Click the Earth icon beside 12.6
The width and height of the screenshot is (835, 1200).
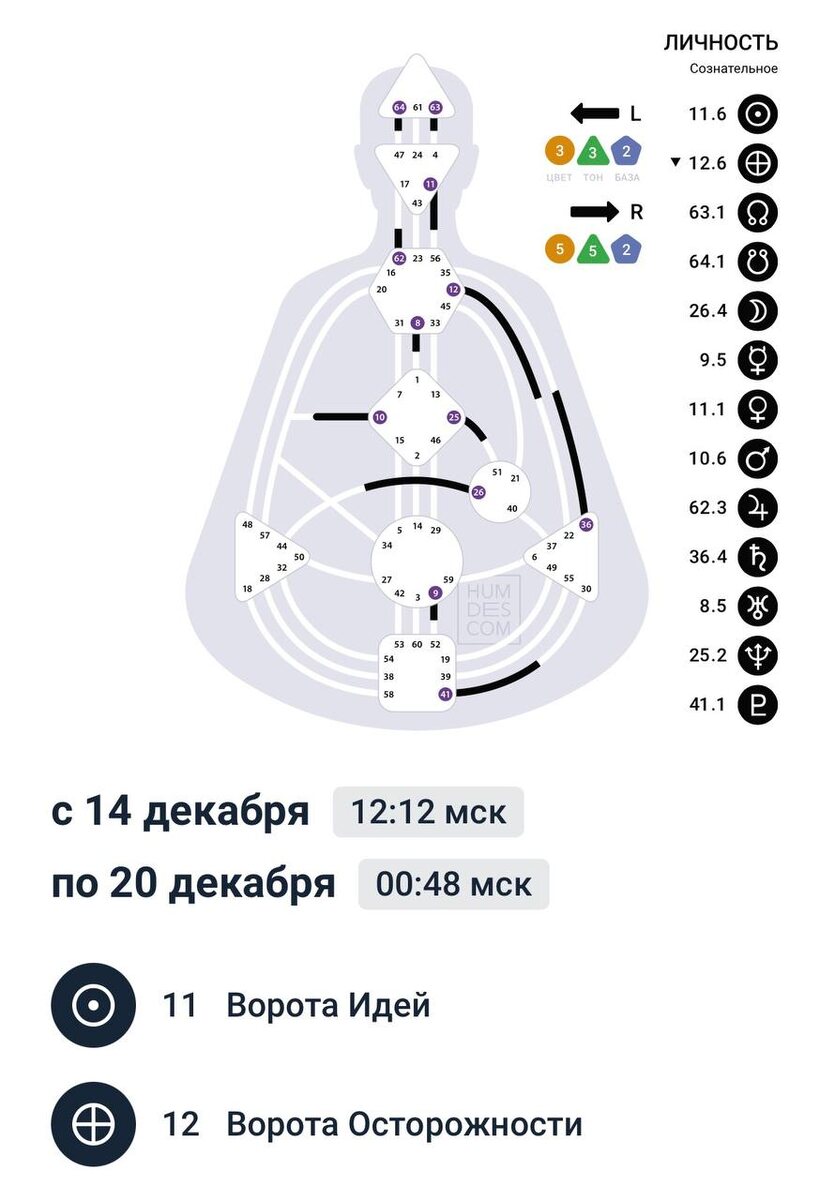757,164
